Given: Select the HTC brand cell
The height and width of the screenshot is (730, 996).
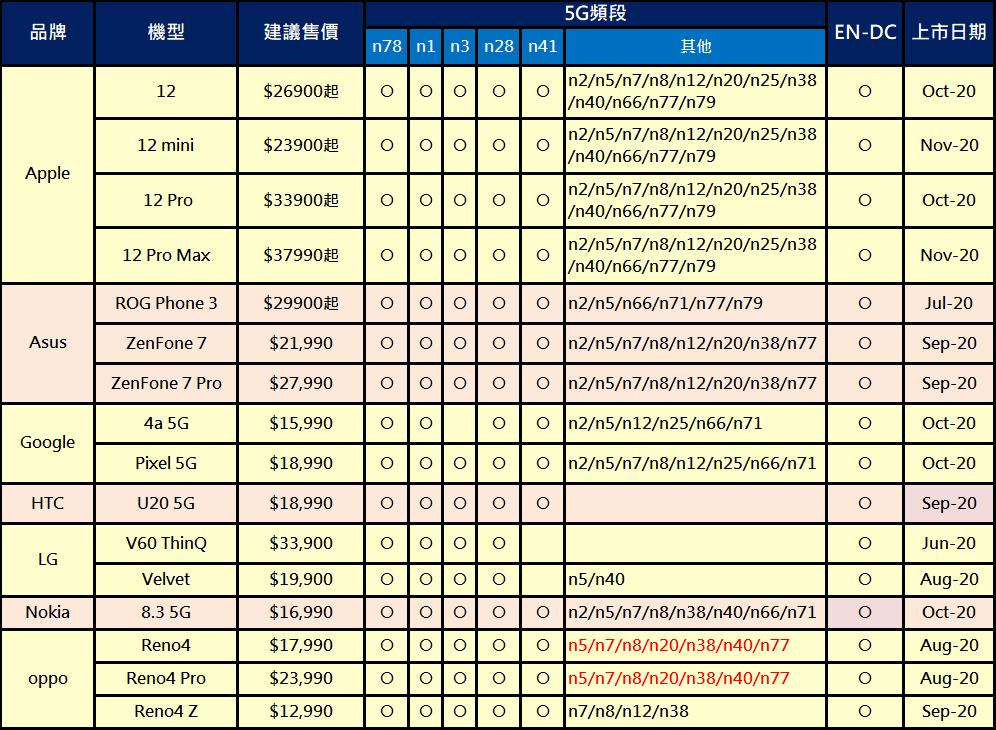Looking at the screenshot, I should 48,503.
